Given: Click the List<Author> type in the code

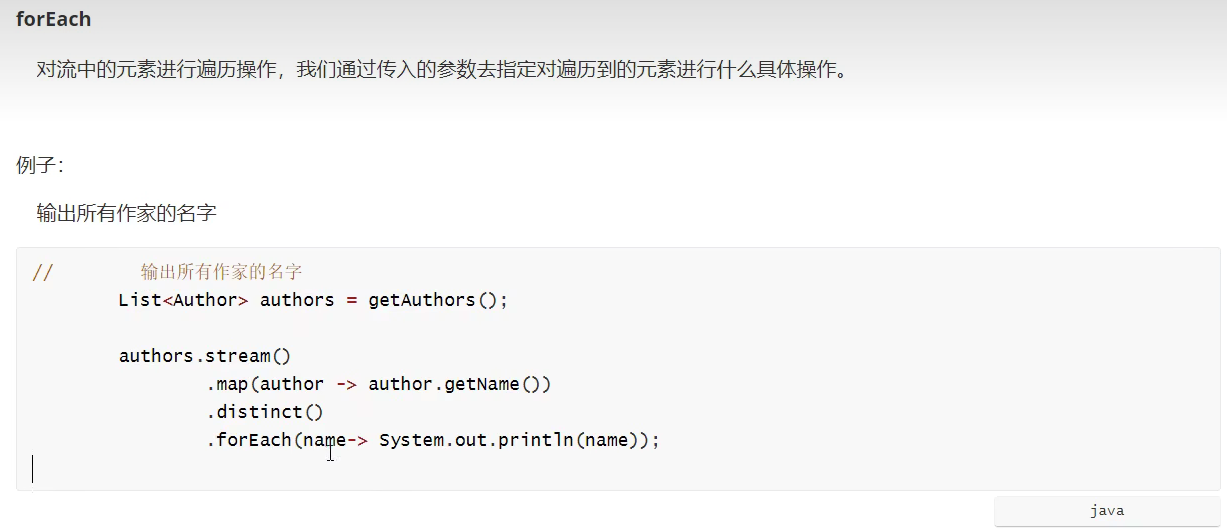Looking at the screenshot, I should click(183, 300).
